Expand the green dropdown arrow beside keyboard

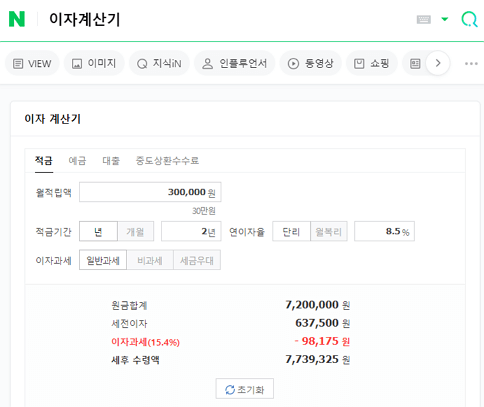[445, 19]
